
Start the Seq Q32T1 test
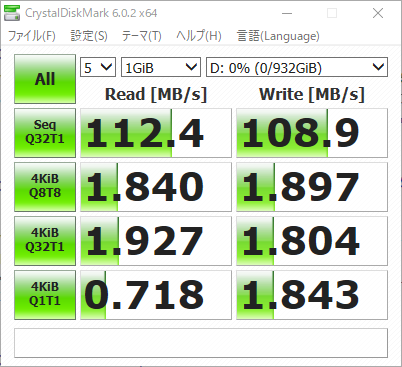click(45, 133)
